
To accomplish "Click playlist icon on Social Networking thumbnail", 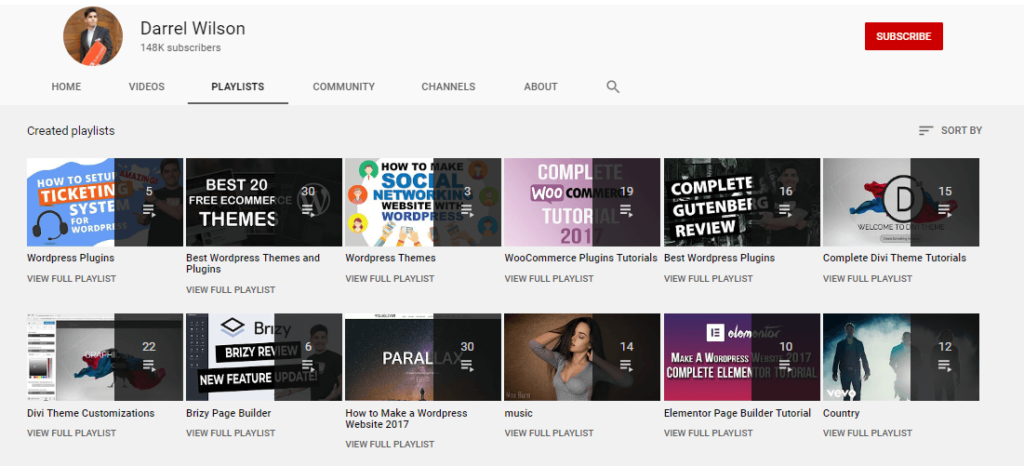I will 467,210.
